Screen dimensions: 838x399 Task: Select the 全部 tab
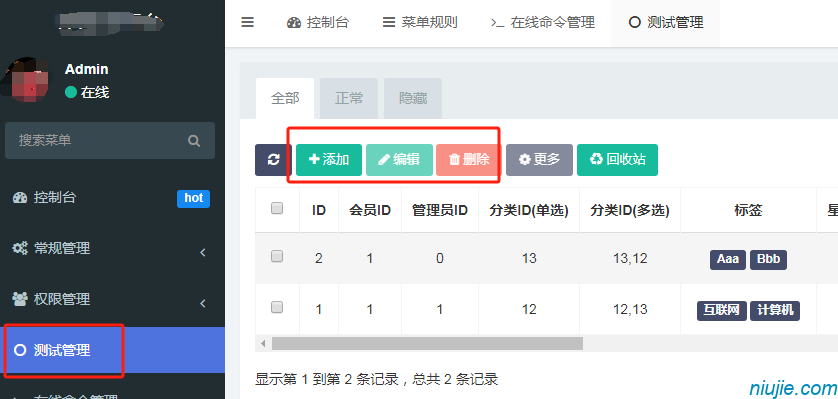(285, 99)
